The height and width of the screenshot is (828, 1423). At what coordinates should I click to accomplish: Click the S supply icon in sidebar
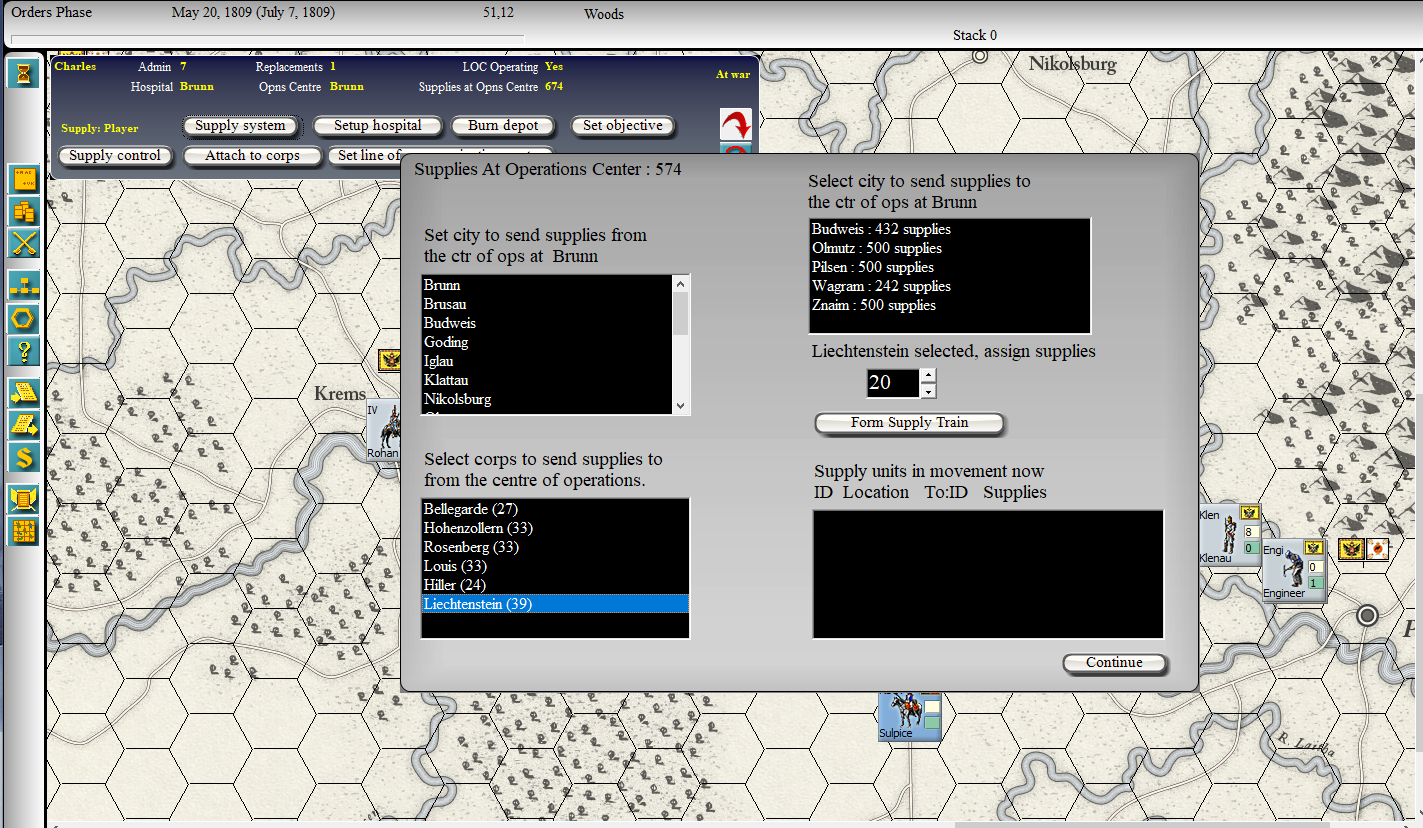(x=24, y=457)
